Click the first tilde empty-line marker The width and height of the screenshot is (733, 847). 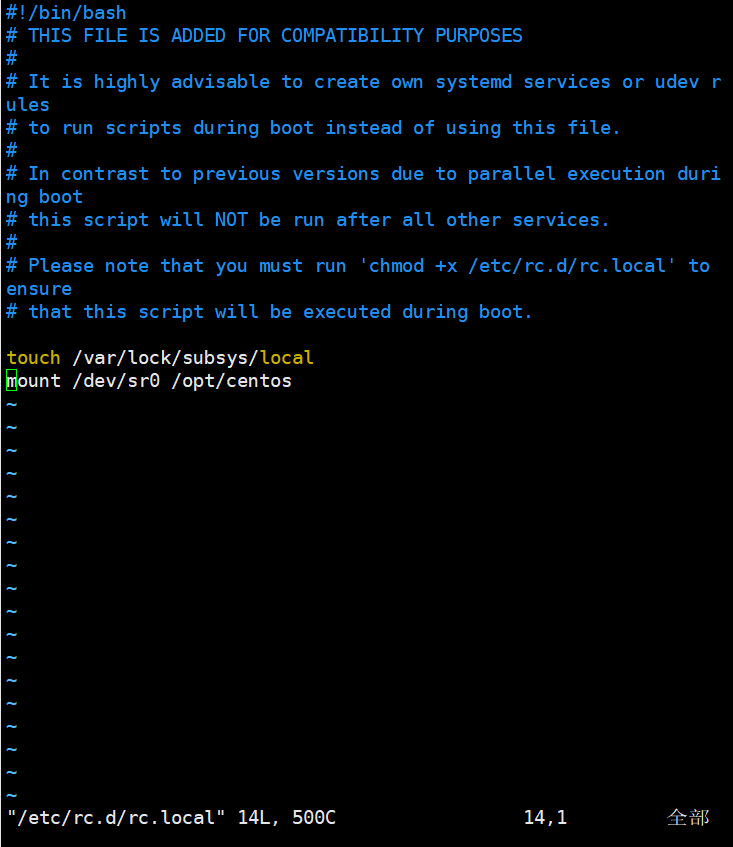11,405
